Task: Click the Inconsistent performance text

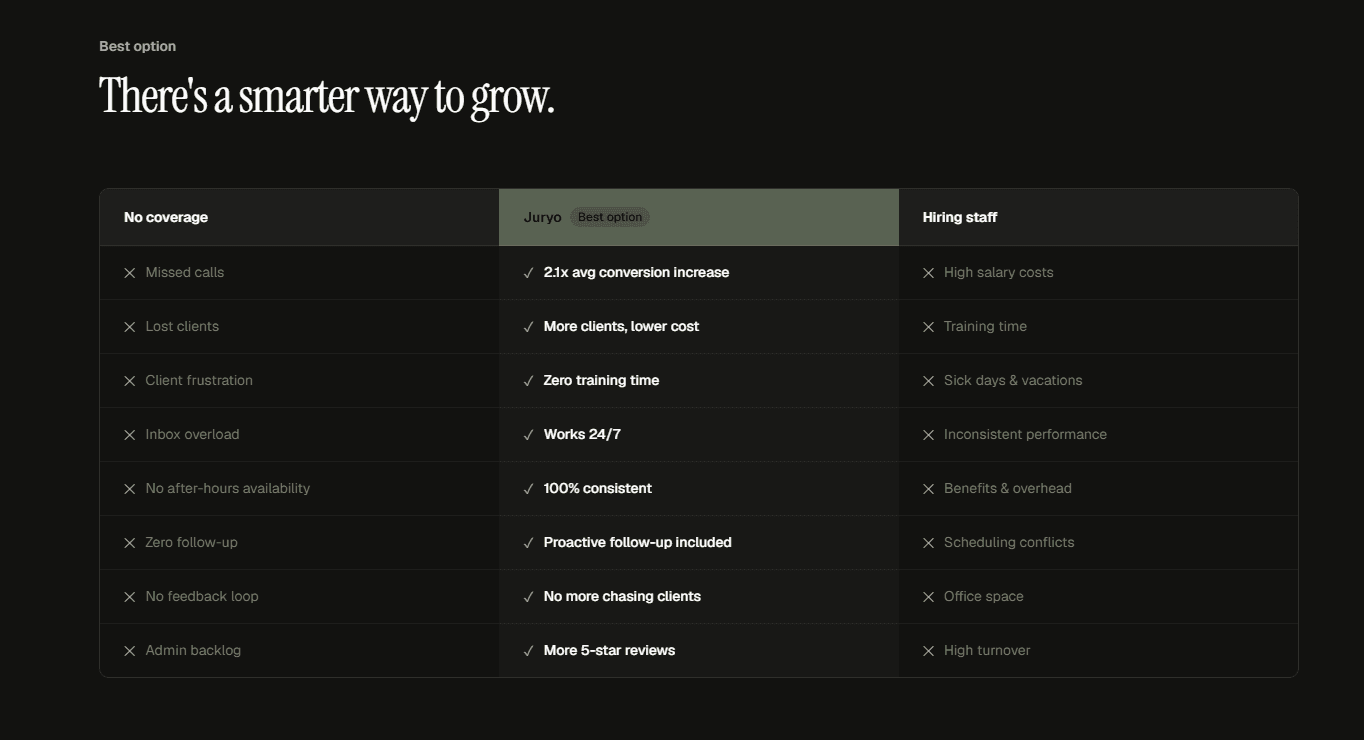Action: coord(1026,434)
